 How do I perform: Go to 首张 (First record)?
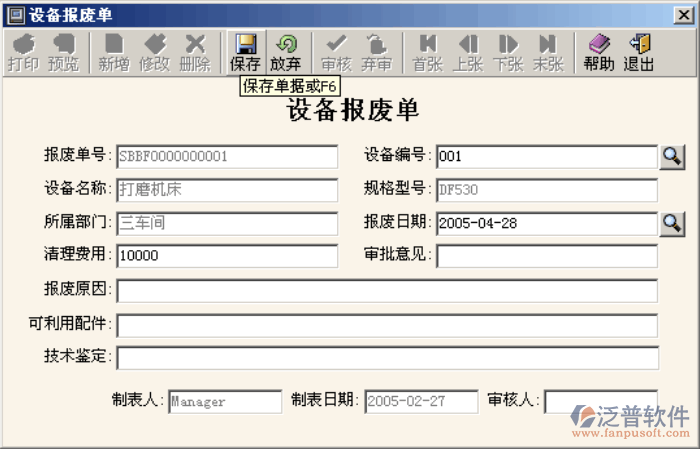(428, 52)
